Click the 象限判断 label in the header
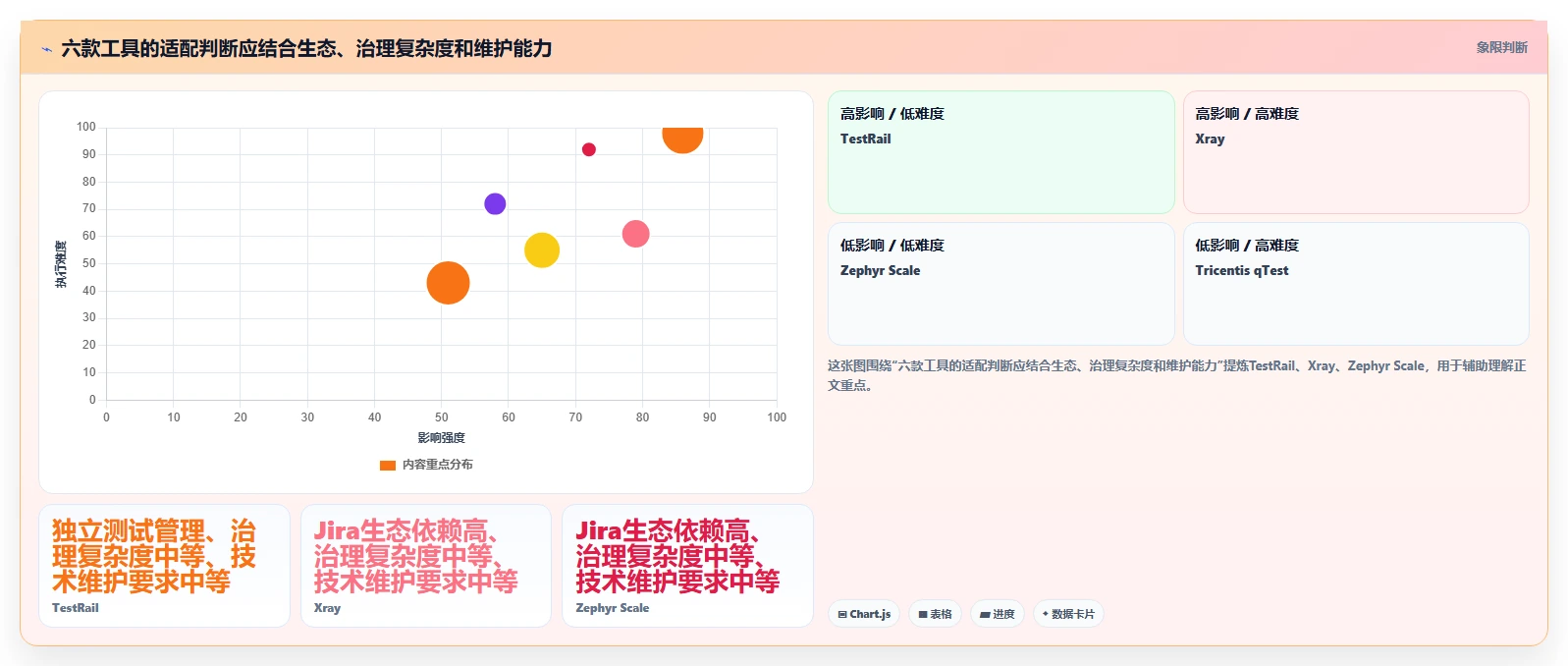This screenshot has height=666, width=1568. tap(1501, 47)
